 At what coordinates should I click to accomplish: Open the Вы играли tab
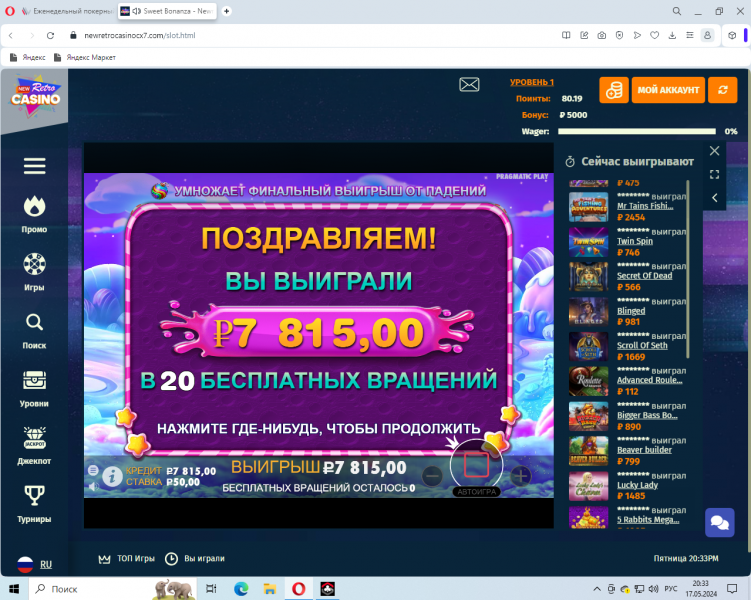(x=195, y=559)
